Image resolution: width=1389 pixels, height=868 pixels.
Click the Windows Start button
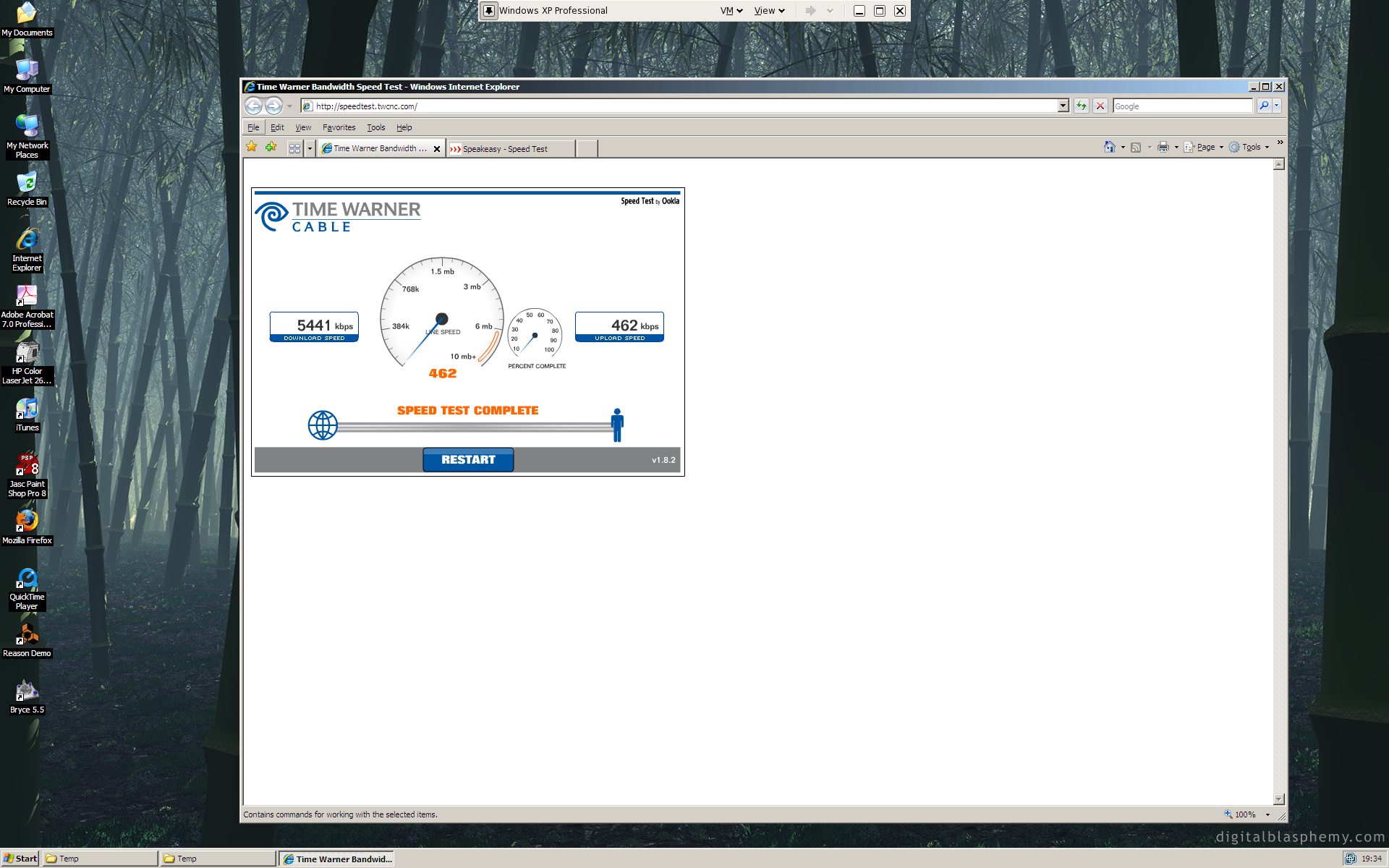pyautogui.click(x=20, y=859)
